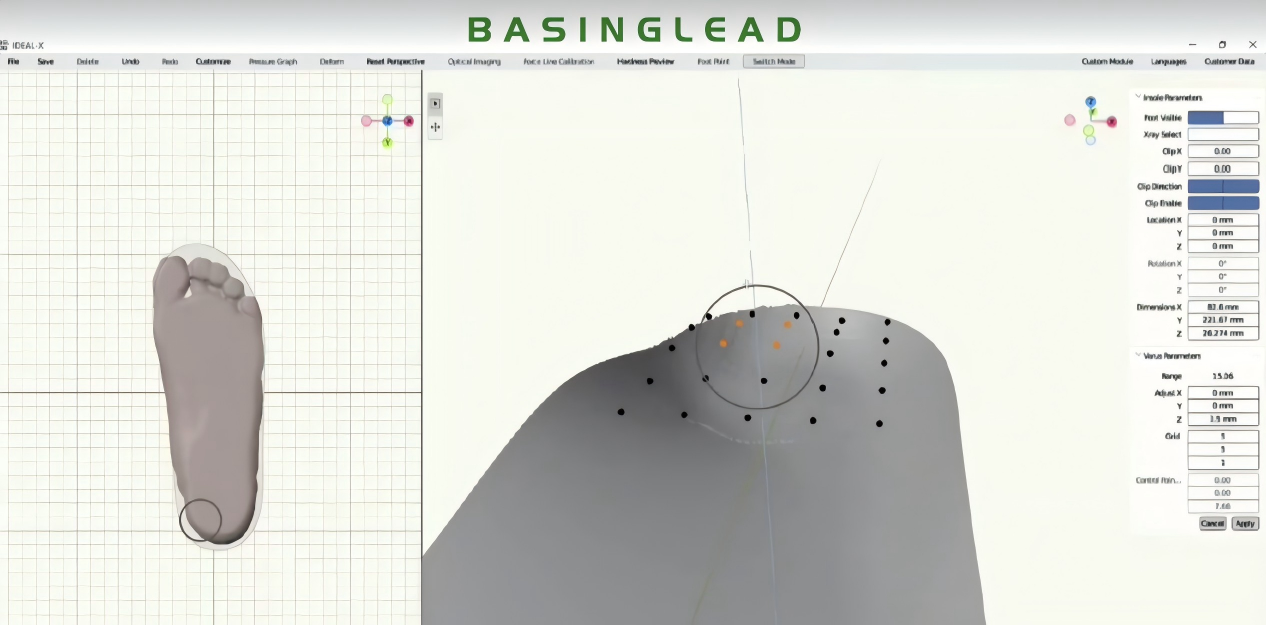Image resolution: width=1266 pixels, height=625 pixels.
Task: Click the Adjust Z input field
Action: coord(1222,419)
